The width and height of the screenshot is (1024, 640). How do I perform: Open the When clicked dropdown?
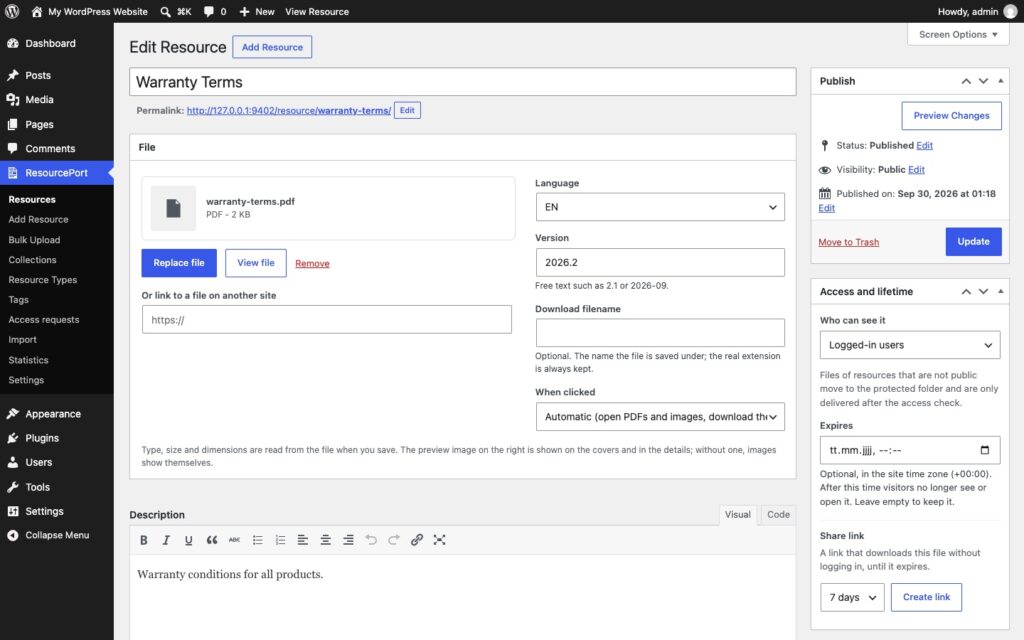pyautogui.click(x=660, y=417)
